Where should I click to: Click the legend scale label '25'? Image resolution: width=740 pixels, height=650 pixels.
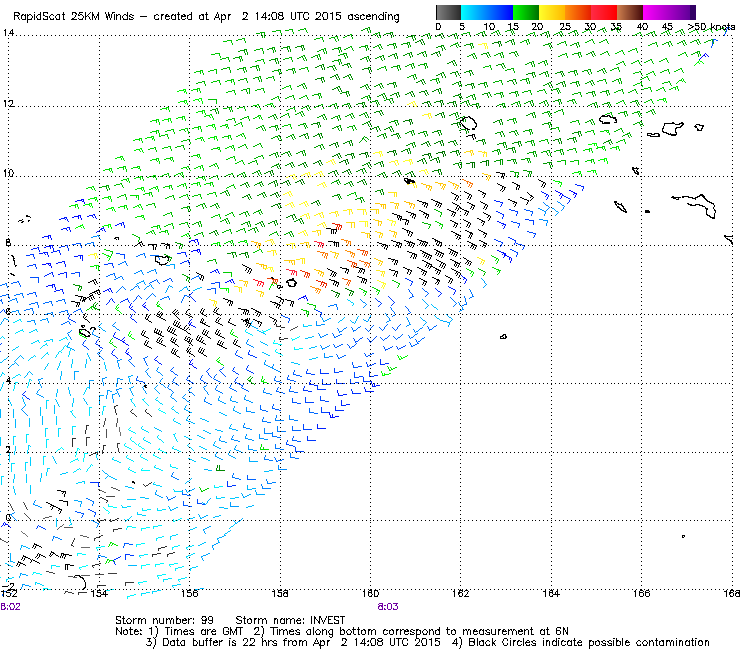pos(565,27)
